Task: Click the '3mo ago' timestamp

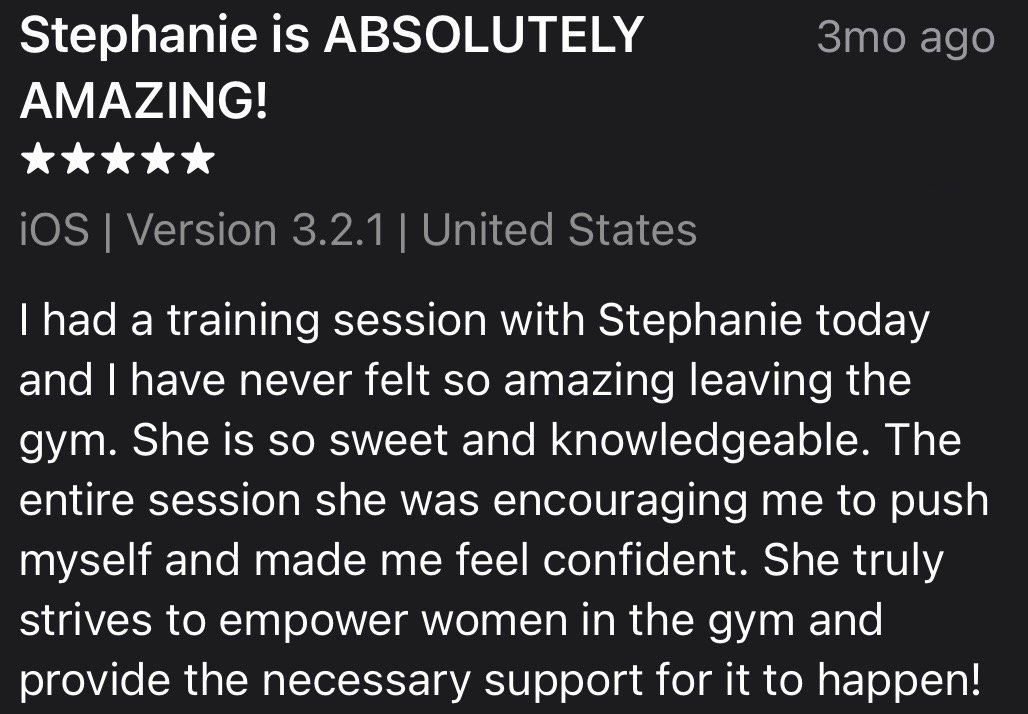Action: coord(905,38)
